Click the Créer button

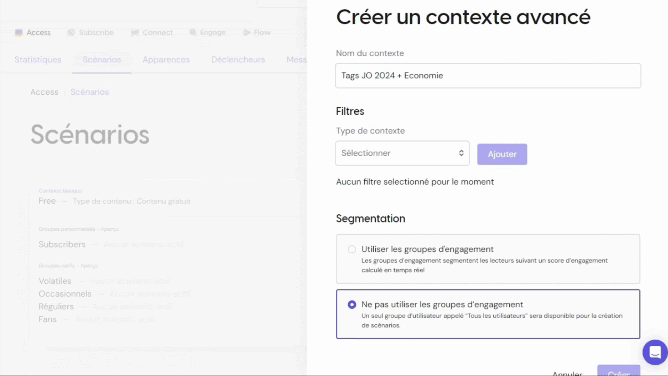[619, 371]
